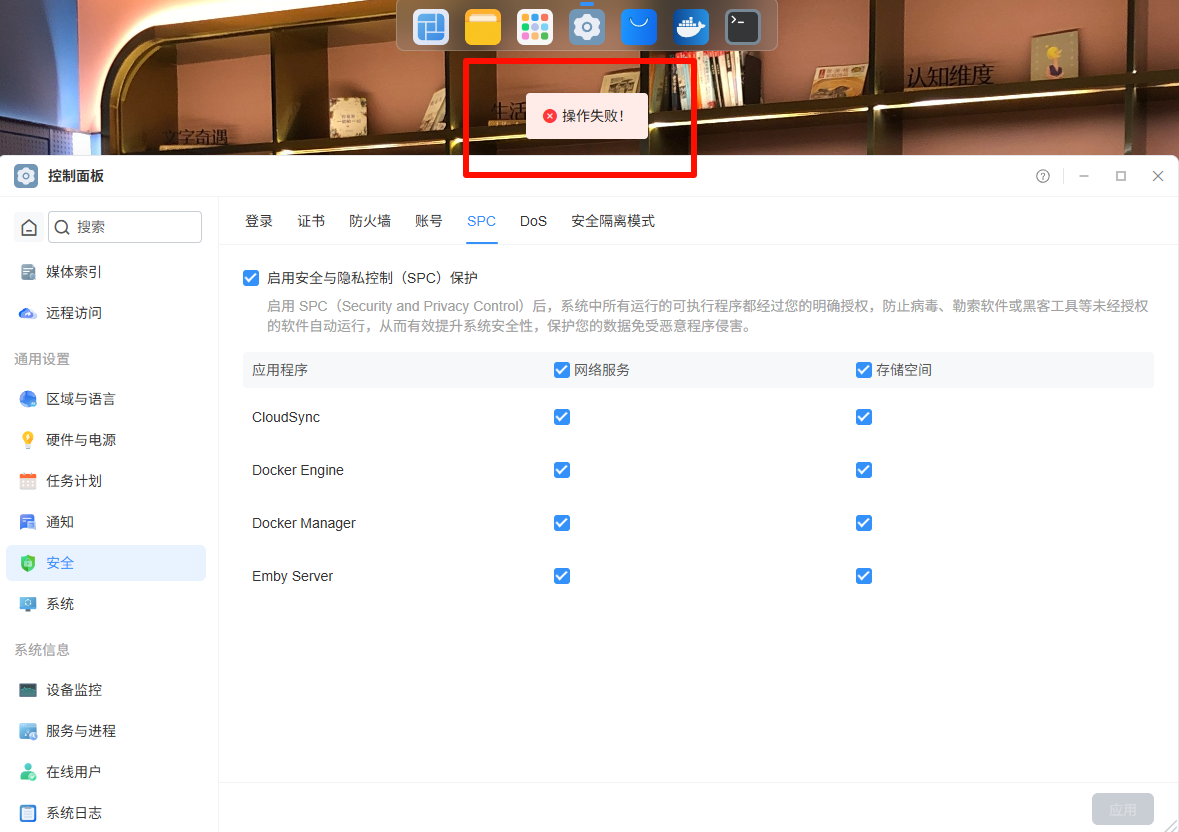This screenshot has height=832, width=1179.
Task: Toggle the 网络服务 header checkbox
Action: tap(562, 370)
